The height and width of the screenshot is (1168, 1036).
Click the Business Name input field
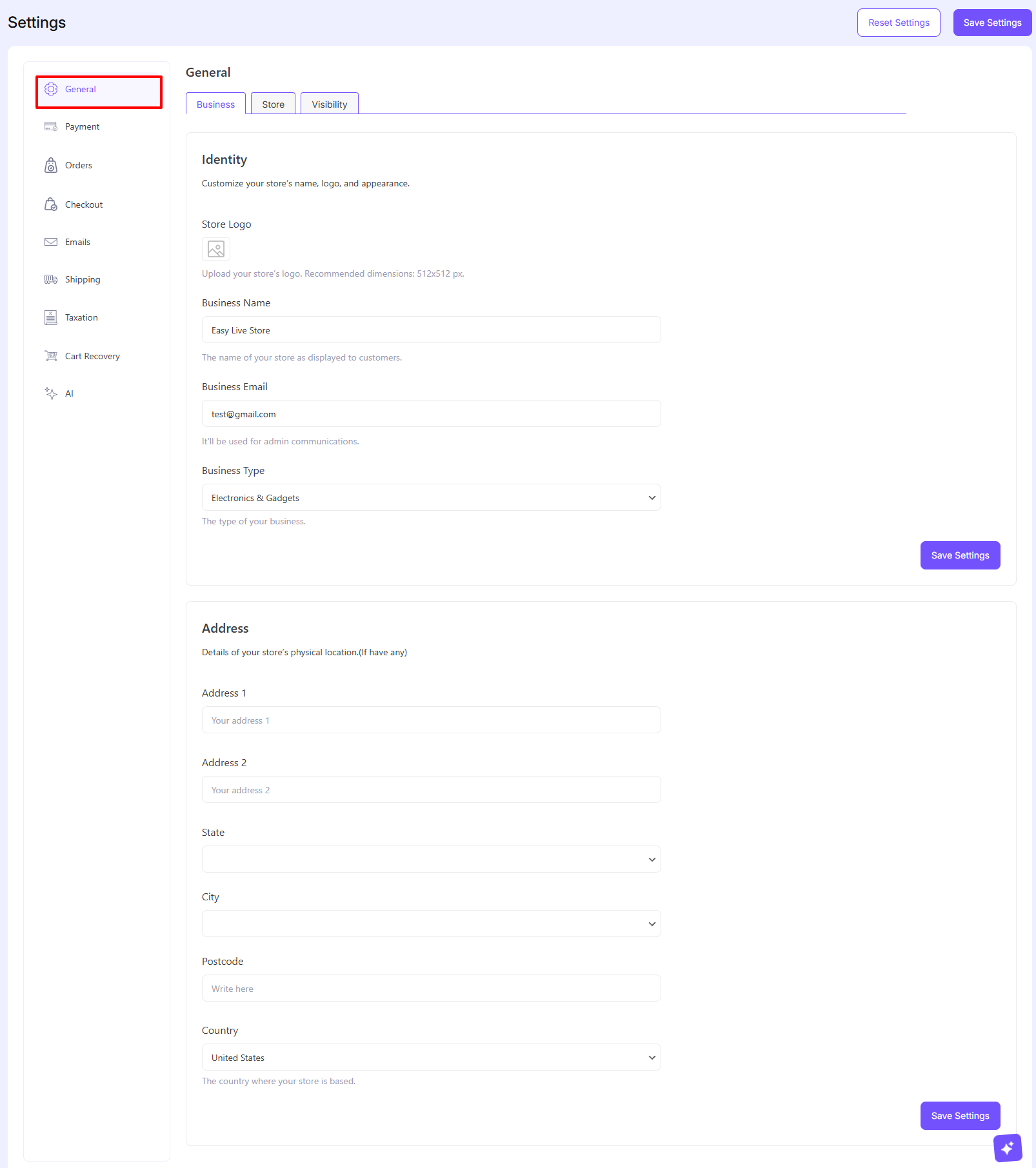coord(431,330)
